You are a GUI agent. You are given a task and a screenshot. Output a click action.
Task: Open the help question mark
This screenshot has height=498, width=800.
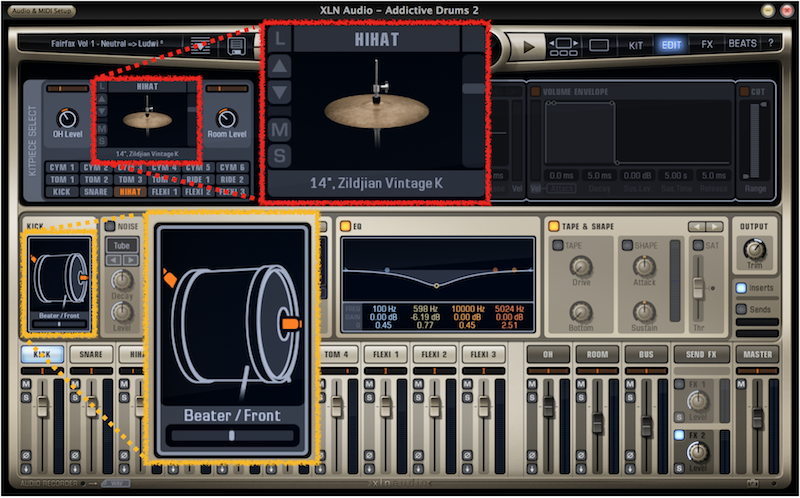pyautogui.click(x=770, y=44)
